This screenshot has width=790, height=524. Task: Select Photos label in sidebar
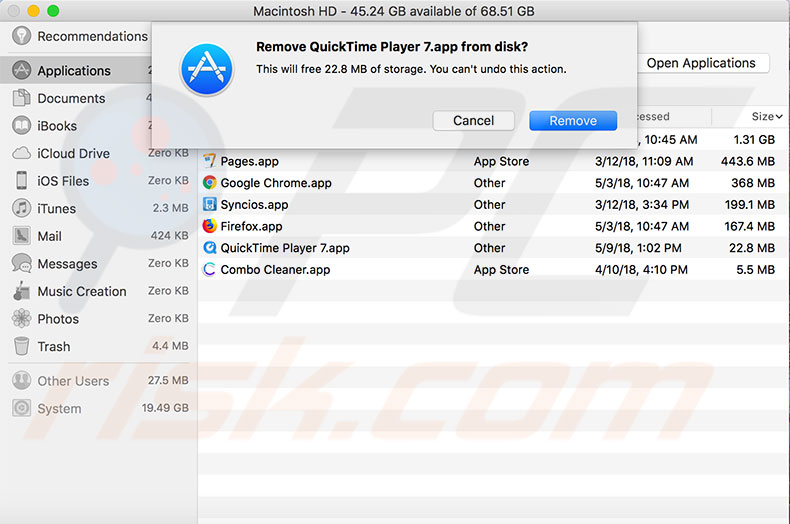(x=58, y=319)
